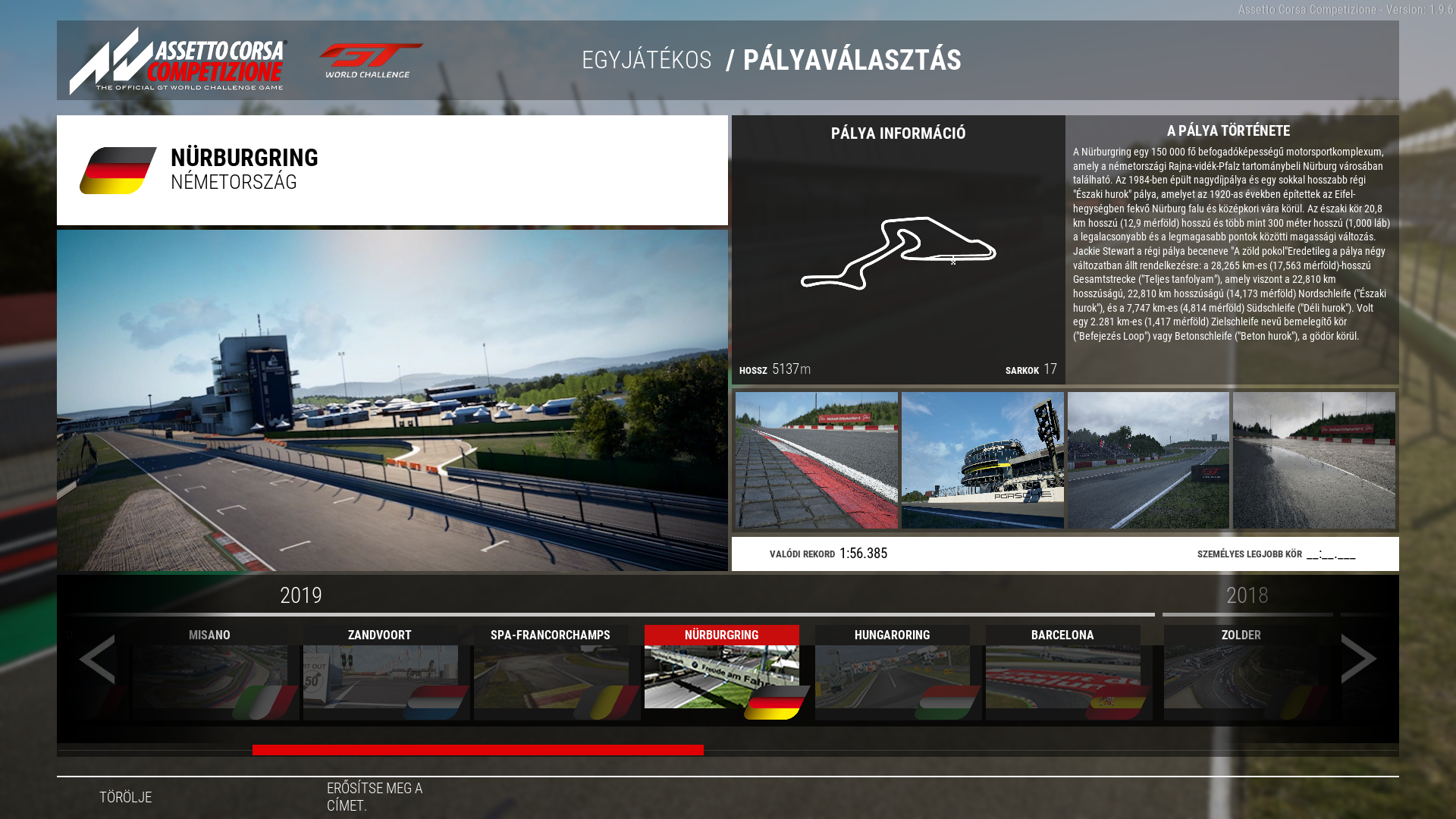Pick the Zolder track from 2018
Viewport: 1456px width, 819px height.
point(1241,672)
